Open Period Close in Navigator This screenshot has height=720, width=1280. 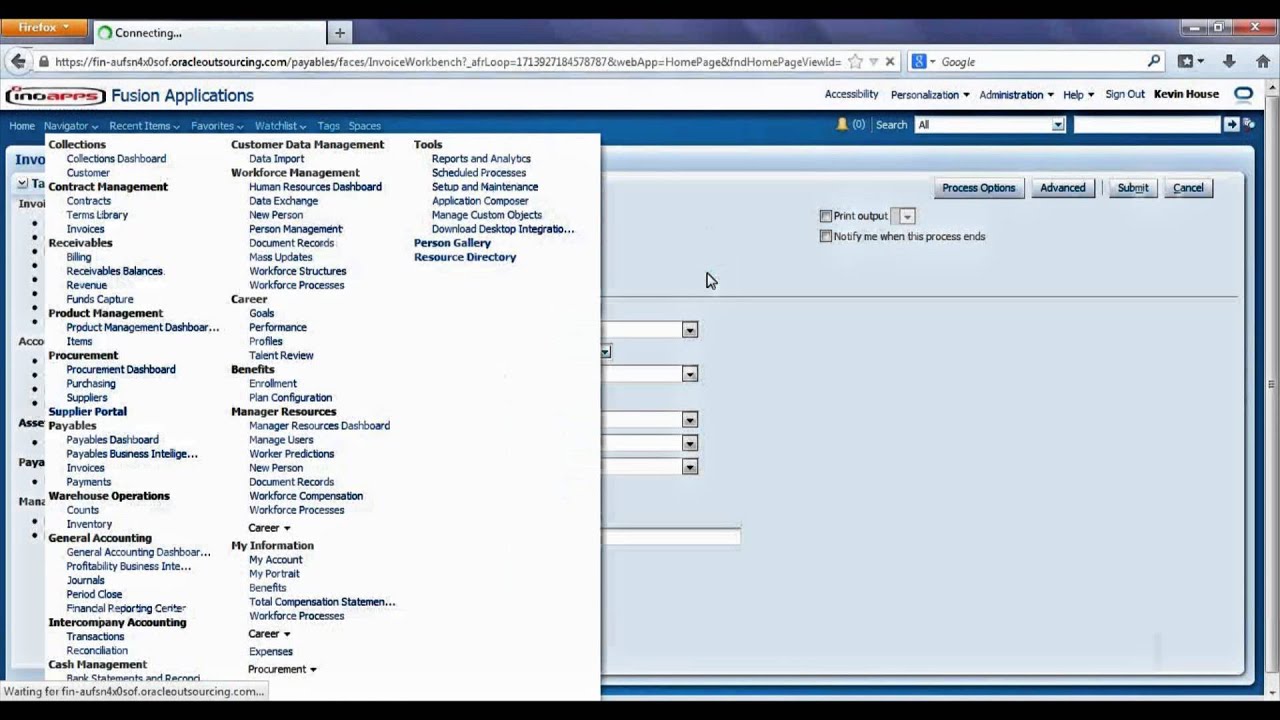[x=94, y=594]
